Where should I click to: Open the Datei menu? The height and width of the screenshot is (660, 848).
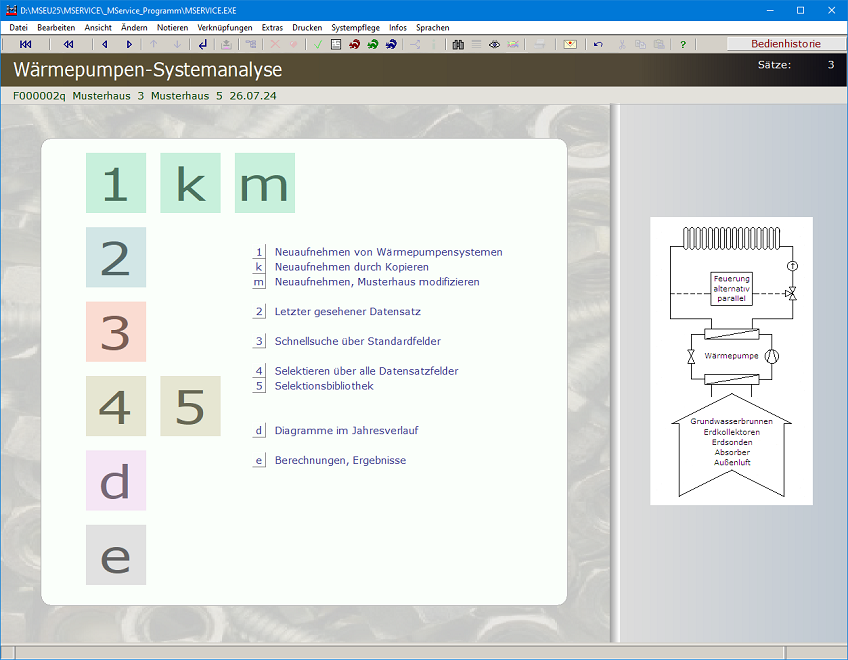(18, 28)
